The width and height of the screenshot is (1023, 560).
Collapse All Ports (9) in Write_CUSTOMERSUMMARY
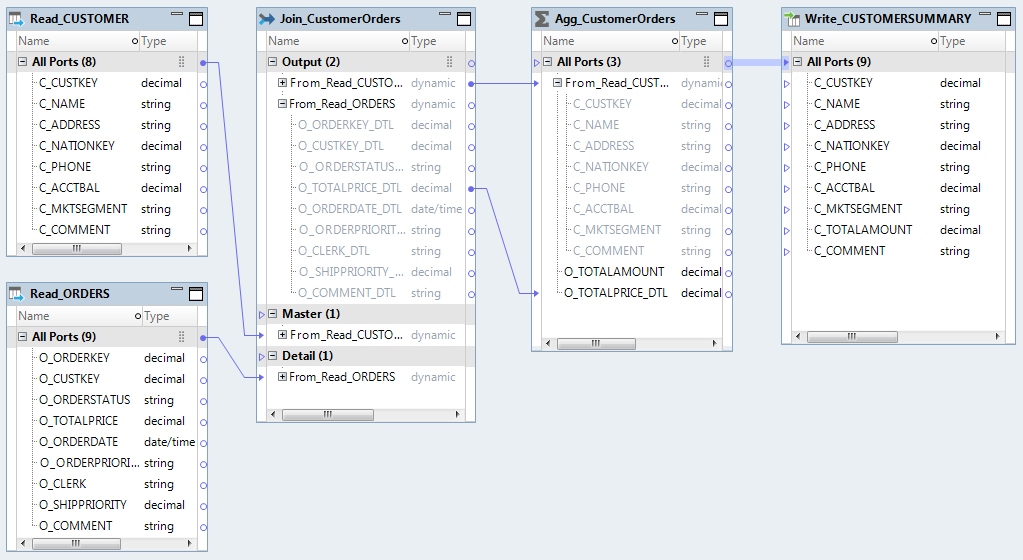point(797,62)
